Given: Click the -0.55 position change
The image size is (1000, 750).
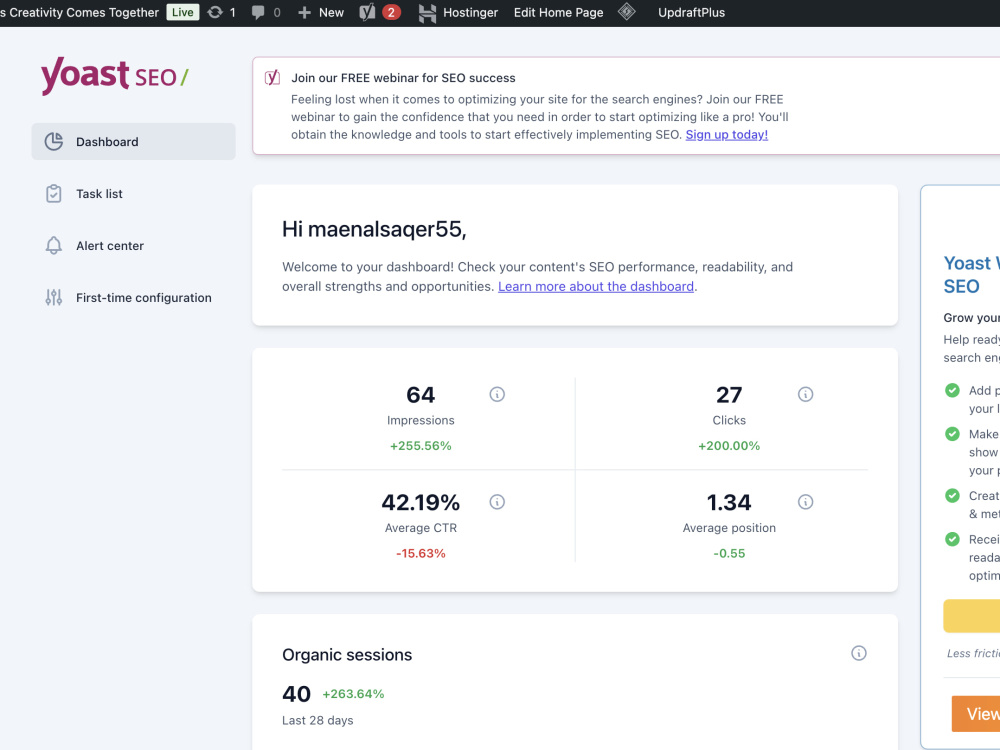Looking at the screenshot, I should pyautogui.click(x=729, y=554).
